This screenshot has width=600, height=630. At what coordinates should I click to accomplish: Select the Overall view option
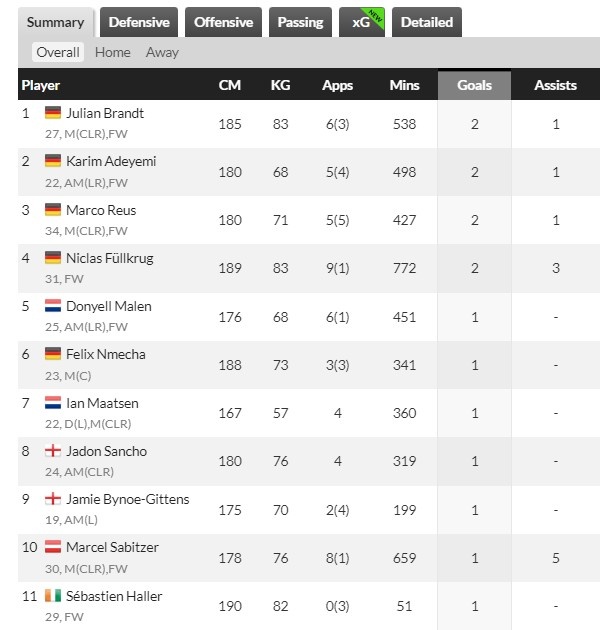pos(58,52)
